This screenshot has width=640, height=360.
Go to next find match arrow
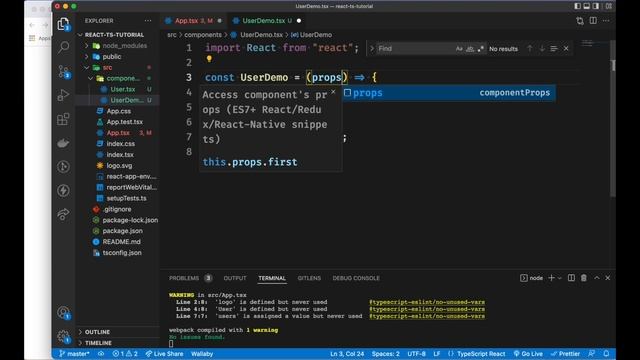(x=542, y=49)
